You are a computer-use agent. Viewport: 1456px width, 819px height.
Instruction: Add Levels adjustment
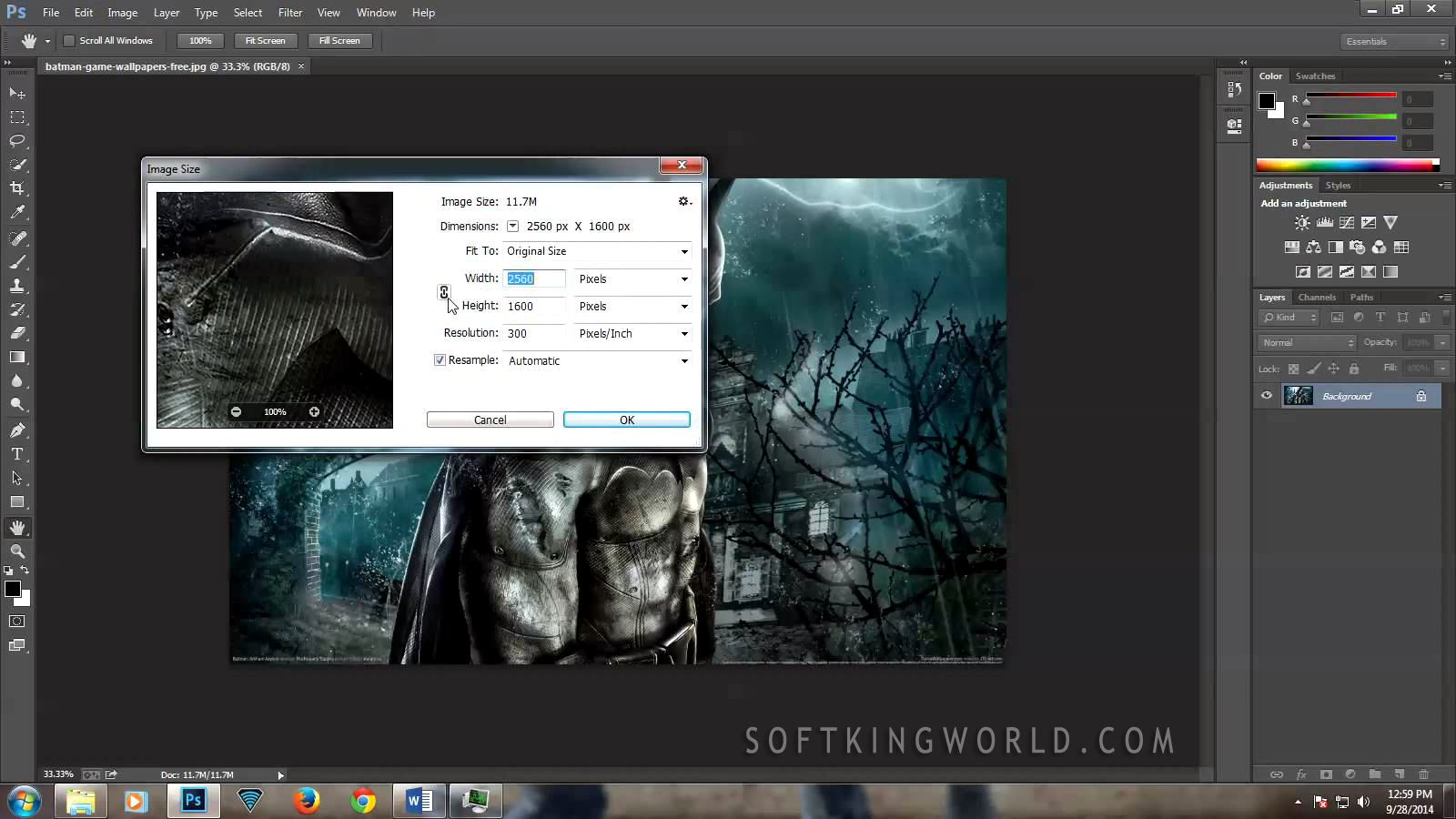point(1325,223)
